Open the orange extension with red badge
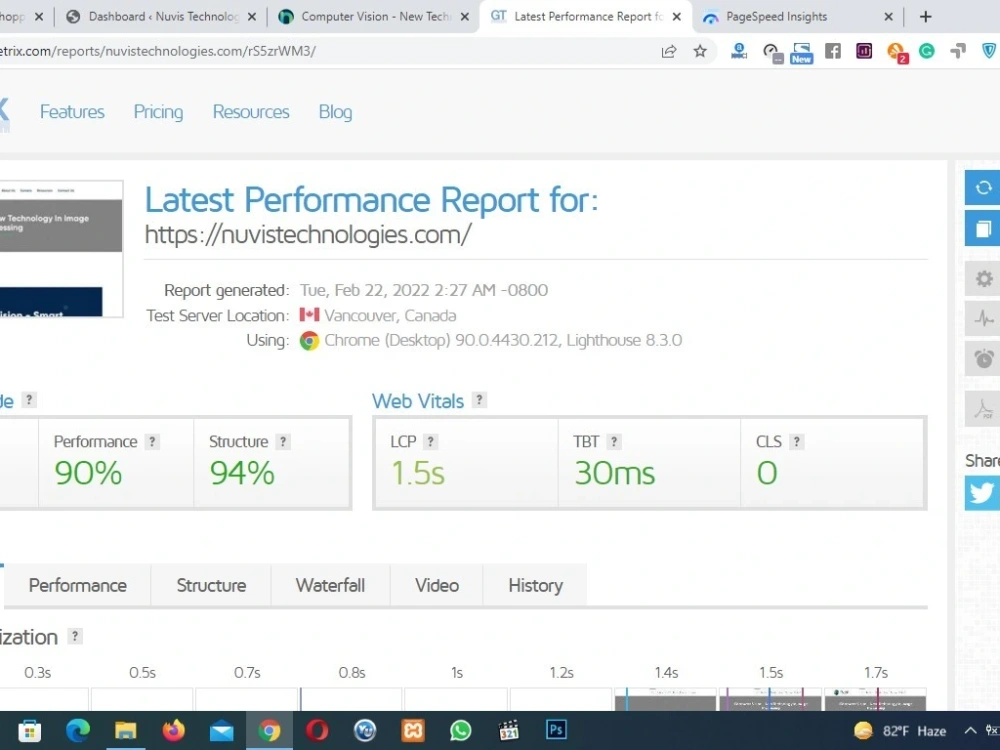This screenshot has height=750, width=1000. [897, 52]
